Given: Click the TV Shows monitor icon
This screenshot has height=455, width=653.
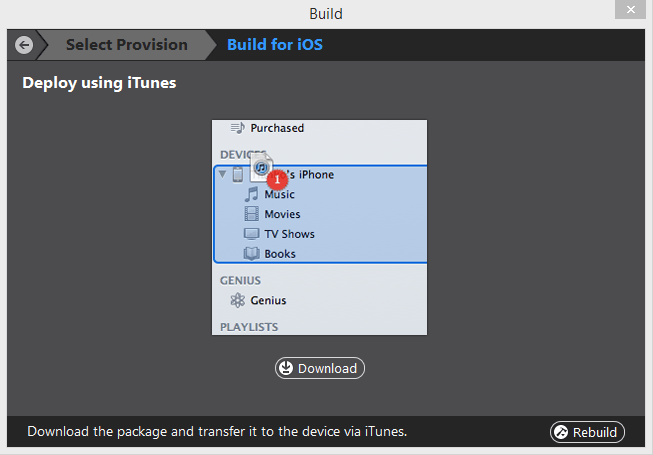Looking at the screenshot, I should pos(252,234).
